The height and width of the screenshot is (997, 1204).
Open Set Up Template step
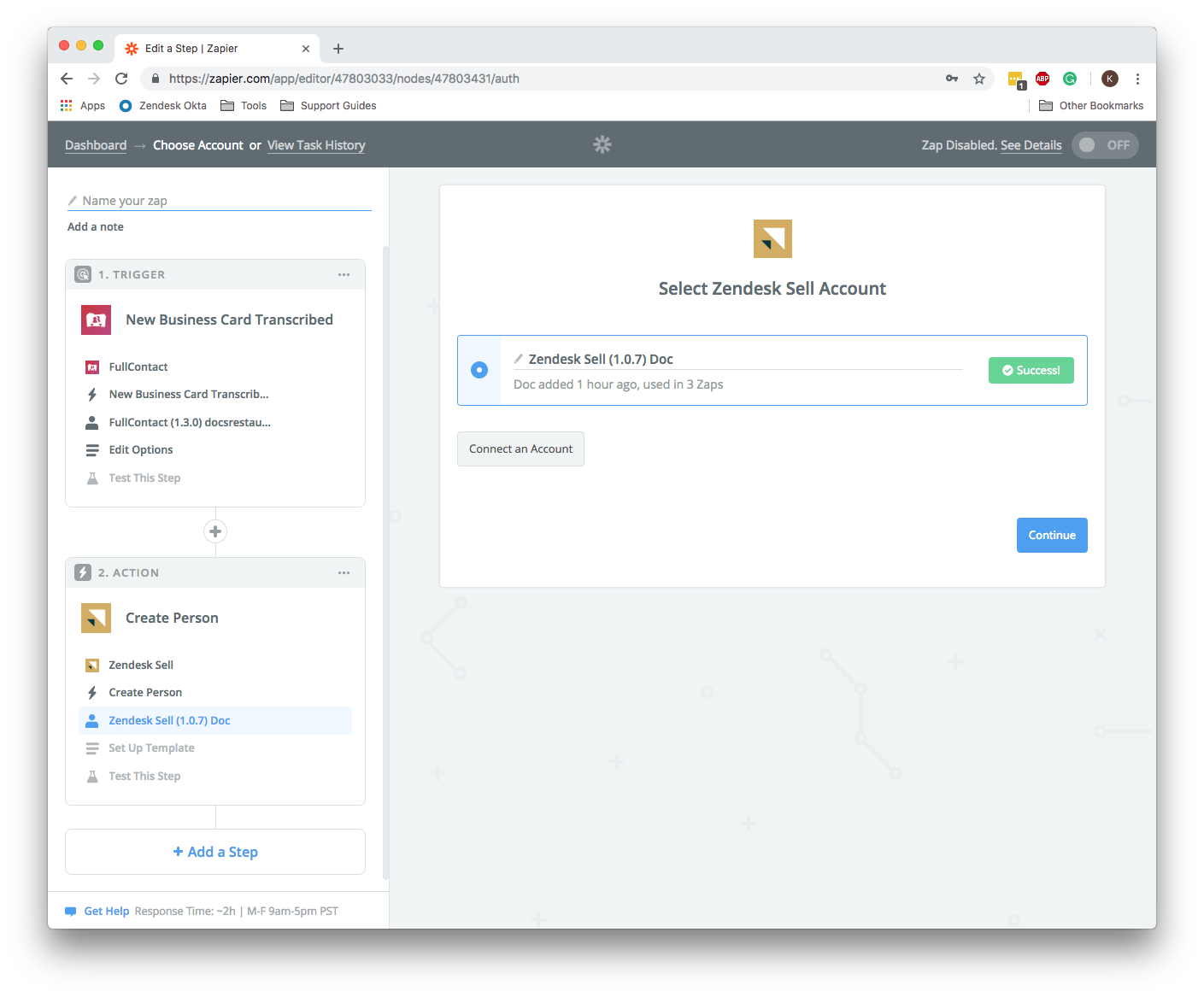215,748
